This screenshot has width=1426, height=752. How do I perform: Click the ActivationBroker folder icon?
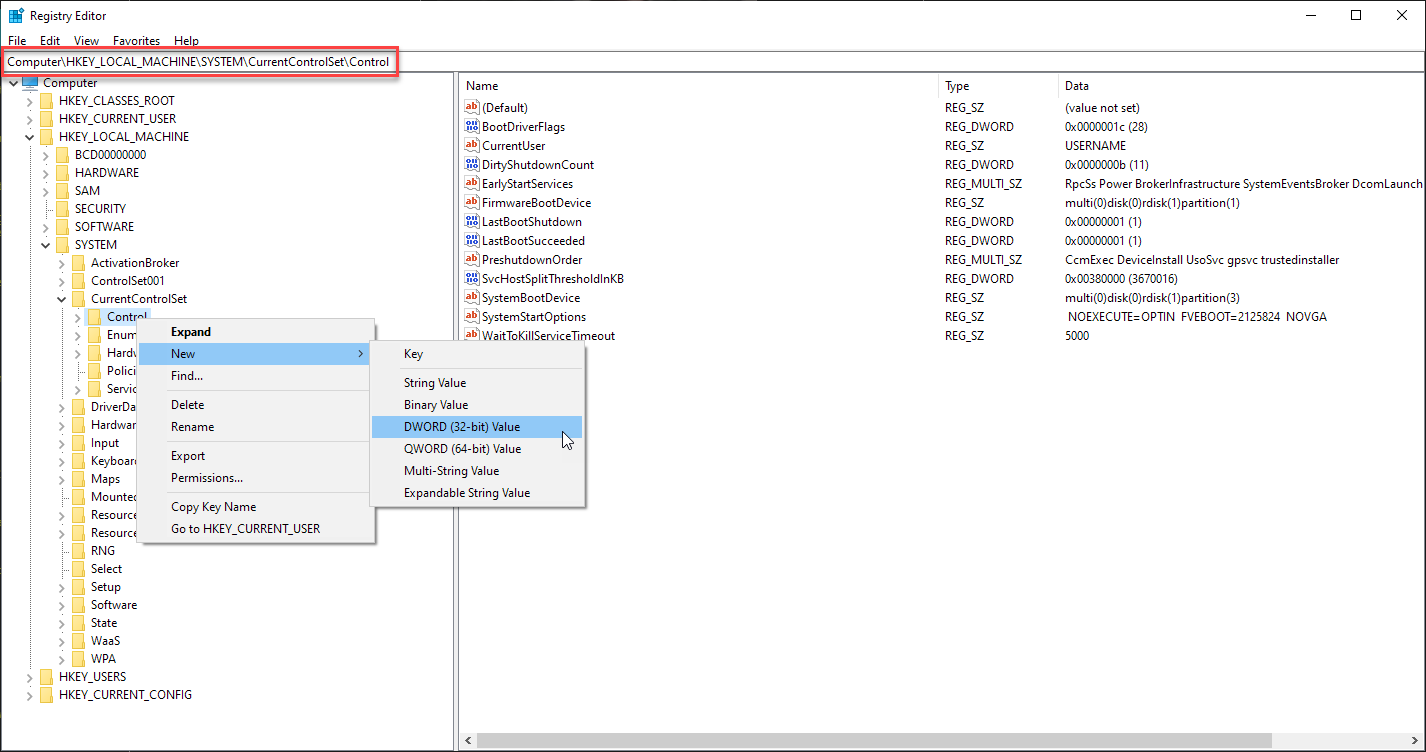pos(78,262)
